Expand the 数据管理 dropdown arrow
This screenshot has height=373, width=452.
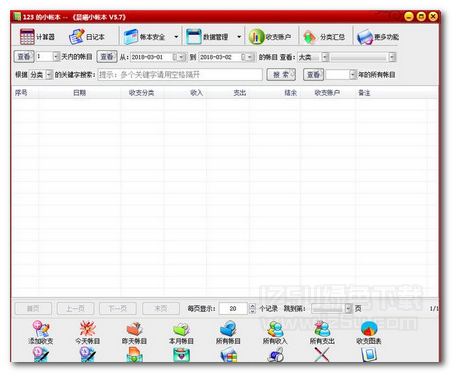tap(239, 37)
